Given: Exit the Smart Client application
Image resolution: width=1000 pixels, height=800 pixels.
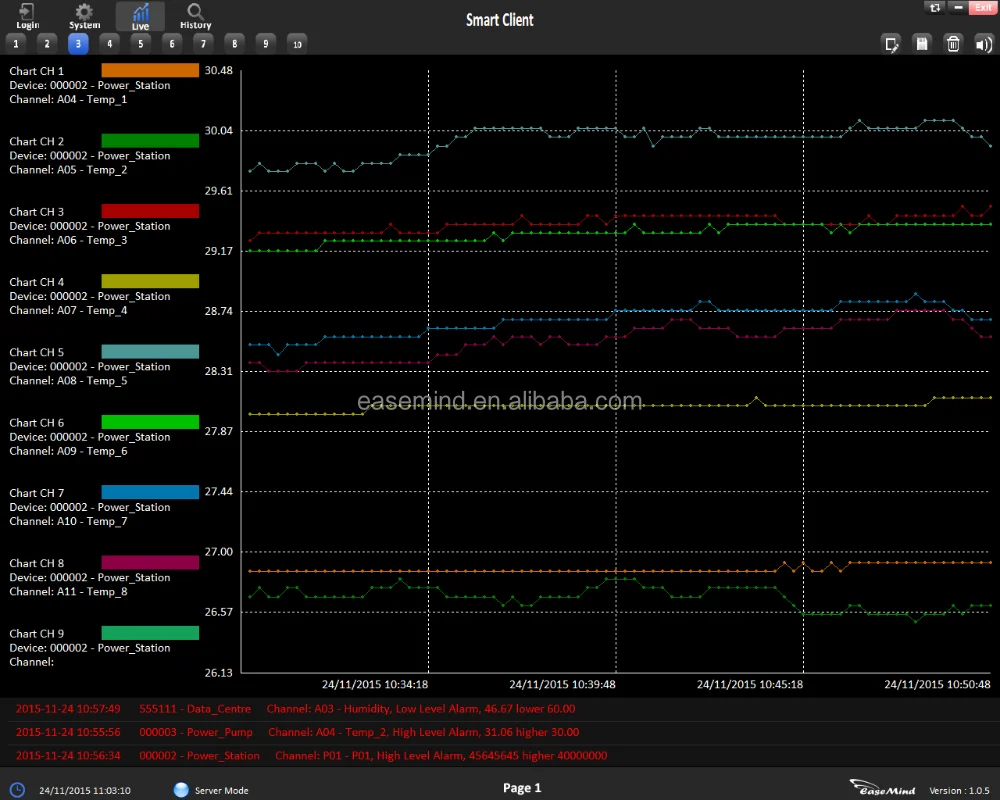Looking at the screenshot, I should (985, 7).
